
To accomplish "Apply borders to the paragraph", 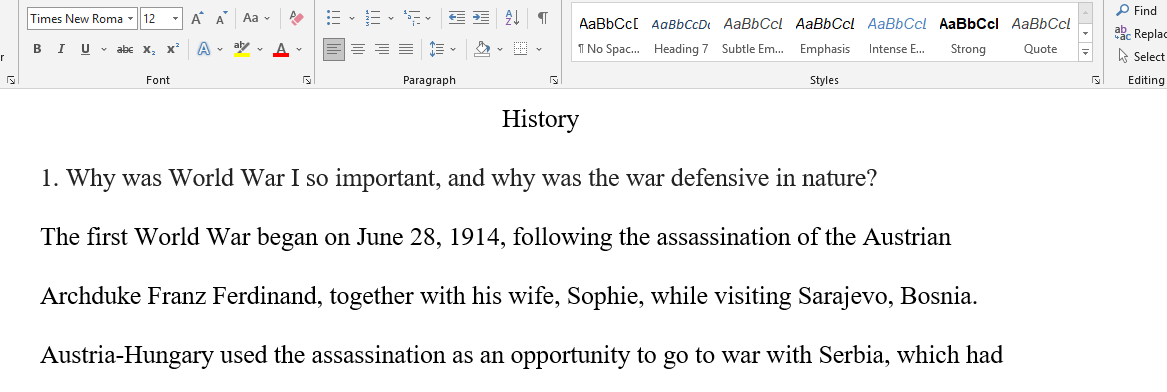I will click(521, 49).
